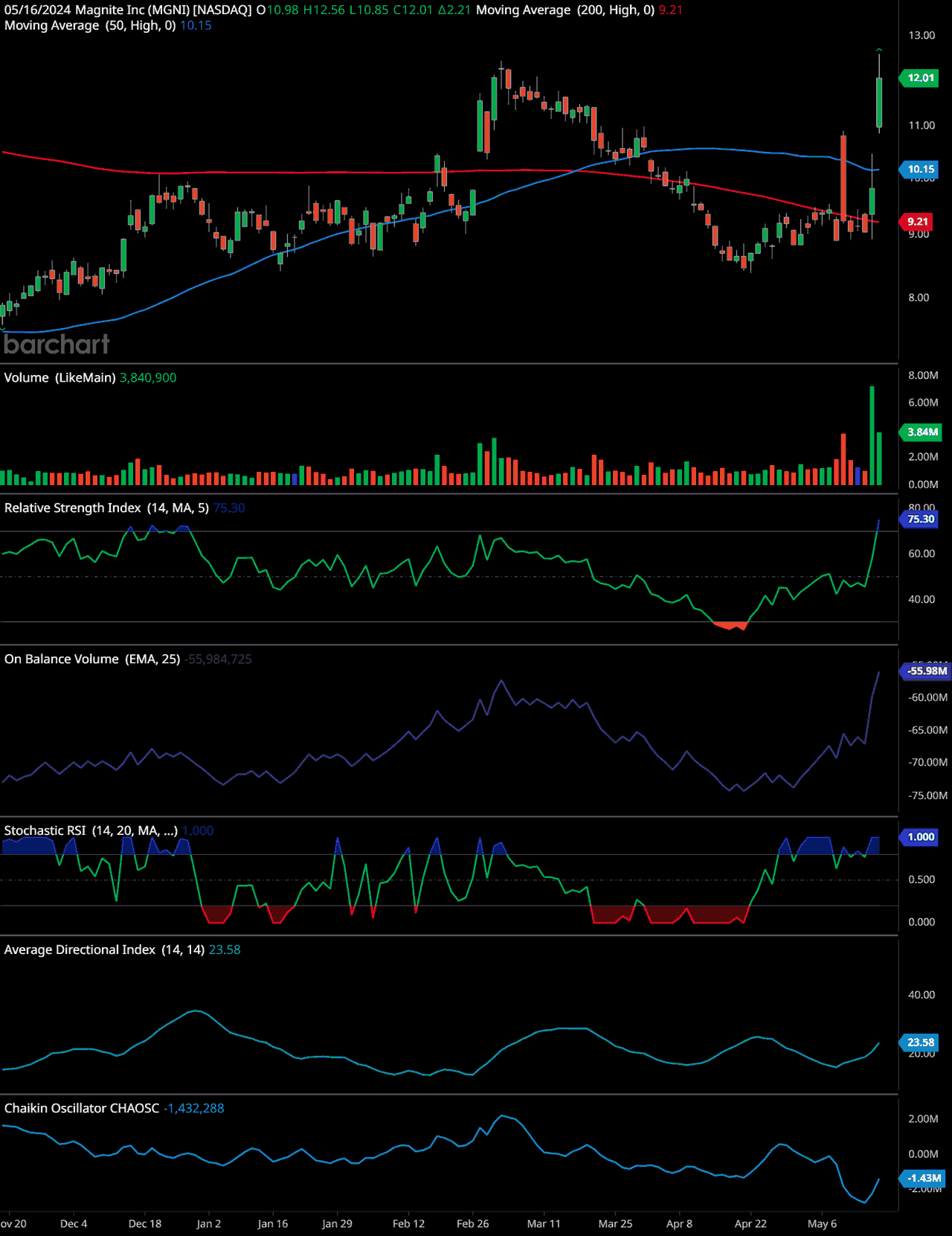Click the 6.00M volume axis label

point(923,403)
